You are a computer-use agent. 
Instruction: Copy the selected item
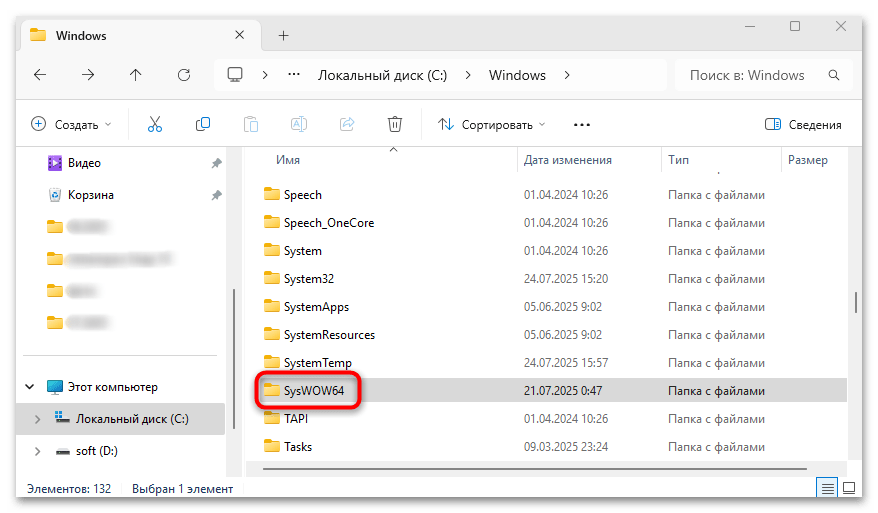203,124
